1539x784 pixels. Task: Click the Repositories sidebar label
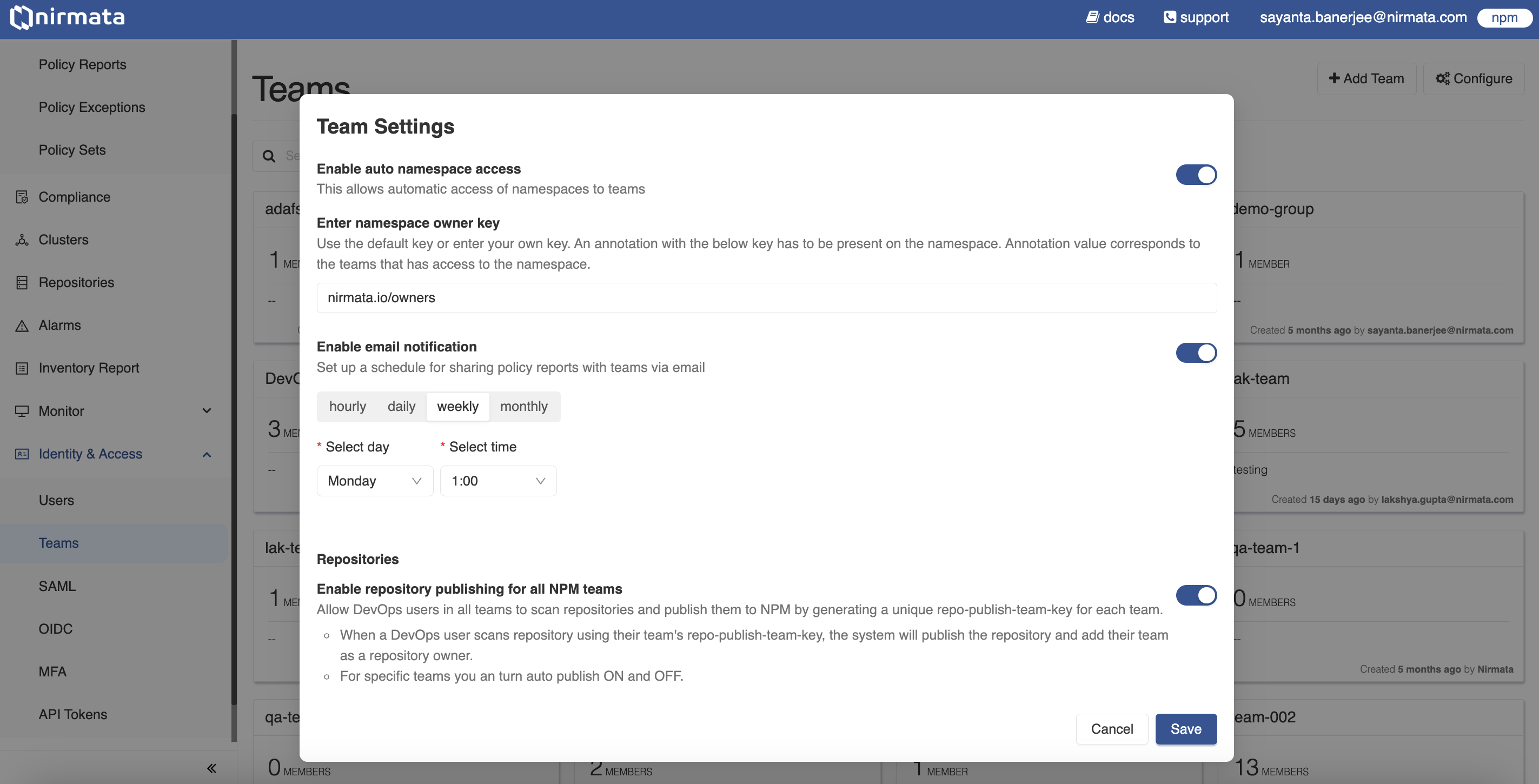click(x=76, y=283)
